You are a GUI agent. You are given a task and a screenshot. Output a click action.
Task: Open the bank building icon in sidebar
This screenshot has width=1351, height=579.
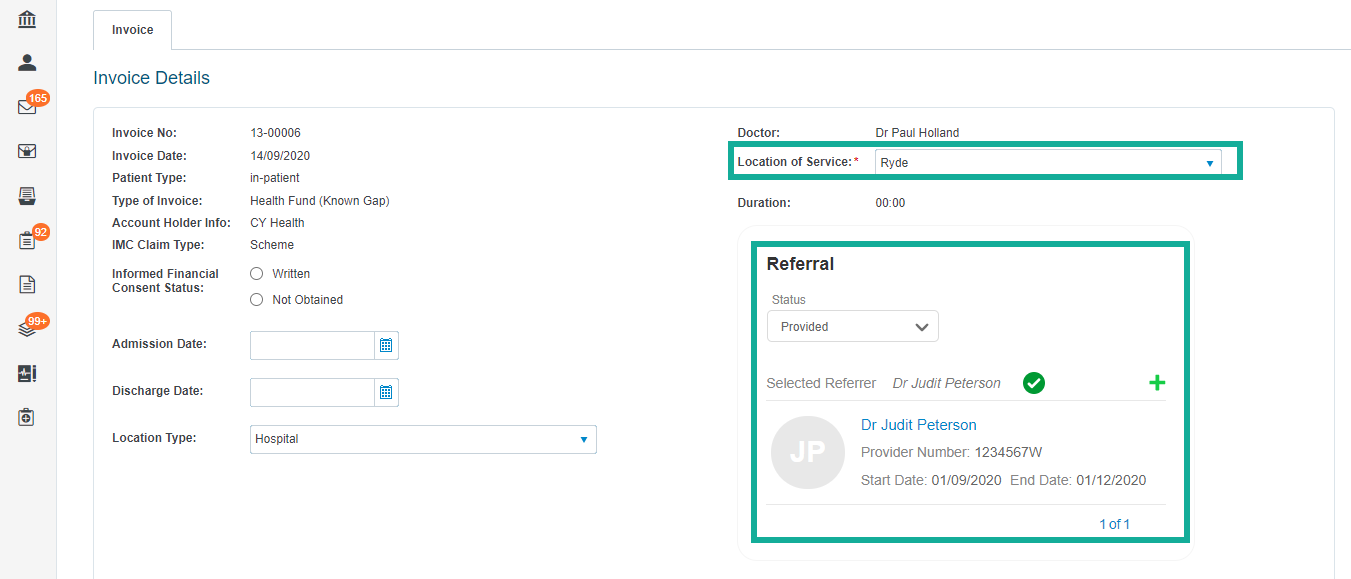click(x=28, y=20)
